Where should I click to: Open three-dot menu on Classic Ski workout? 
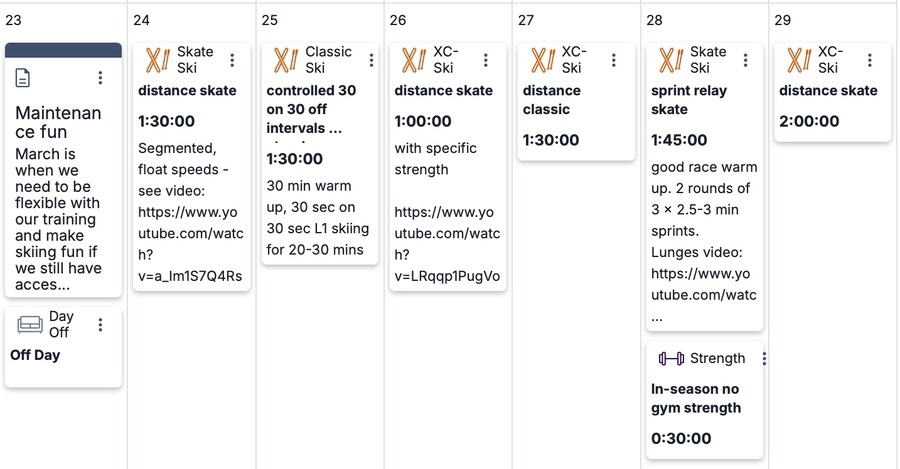pyautogui.click(x=371, y=60)
